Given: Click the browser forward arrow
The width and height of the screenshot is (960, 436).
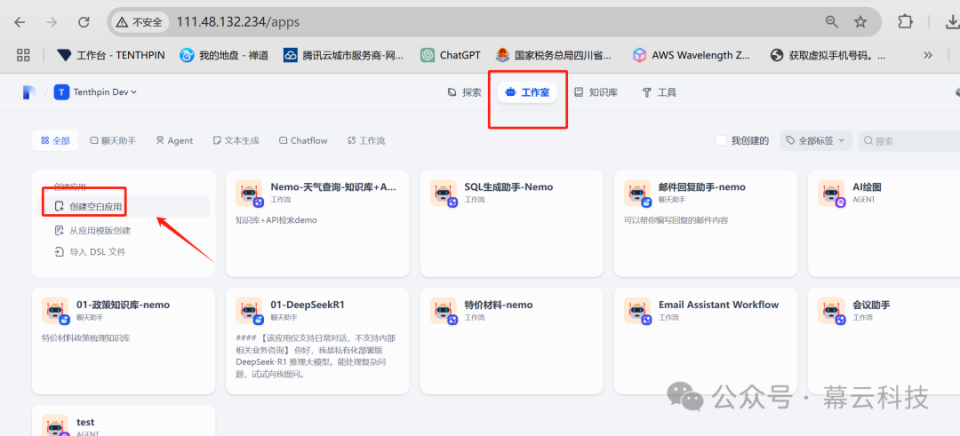Looking at the screenshot, I should pos(52,23).
